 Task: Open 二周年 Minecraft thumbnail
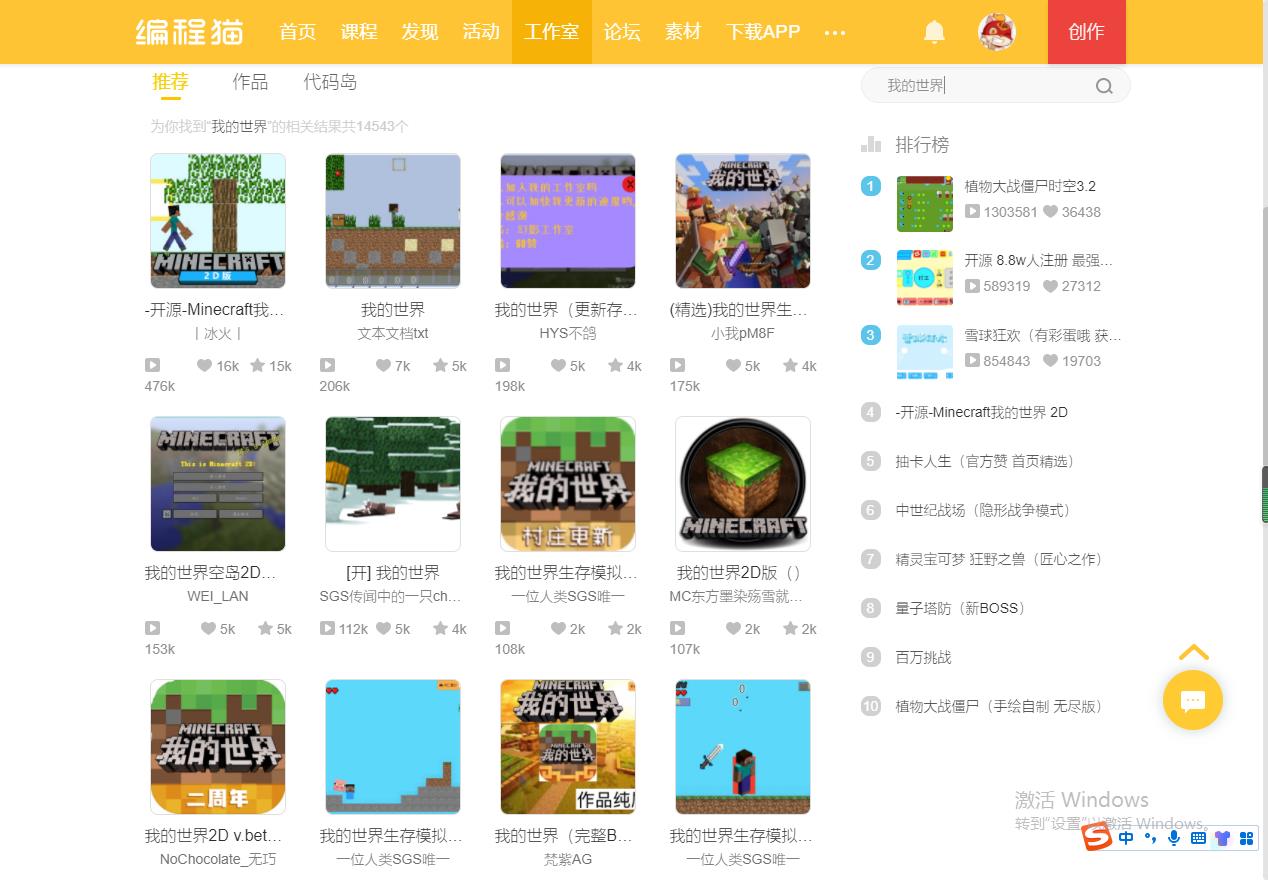point(218,747)
